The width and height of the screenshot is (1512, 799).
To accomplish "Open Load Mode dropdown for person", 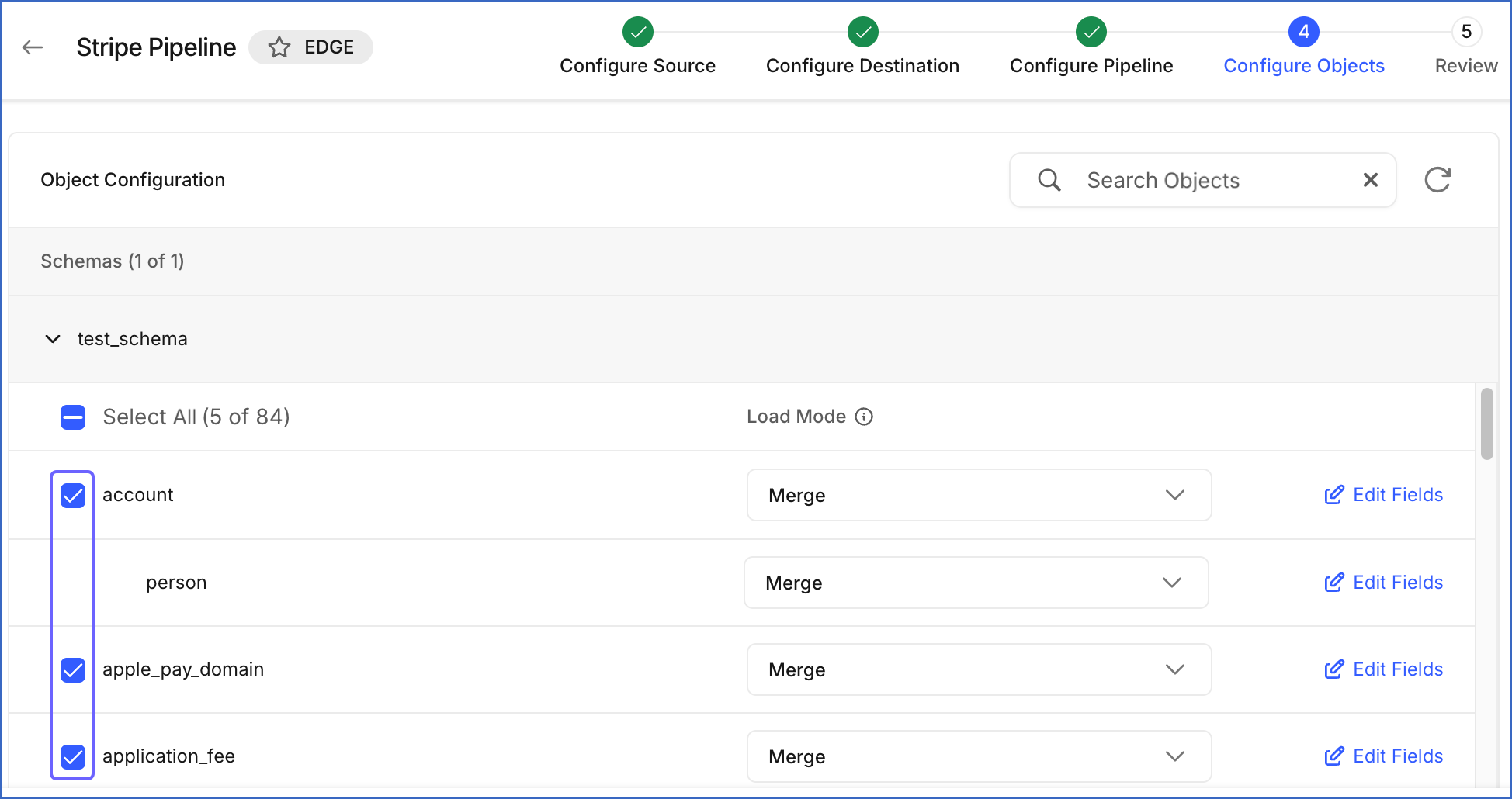I will point(976,583).
